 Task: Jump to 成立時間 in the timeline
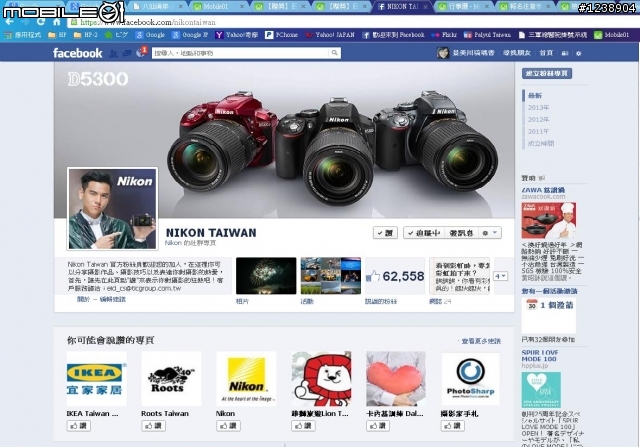[541, 143]
